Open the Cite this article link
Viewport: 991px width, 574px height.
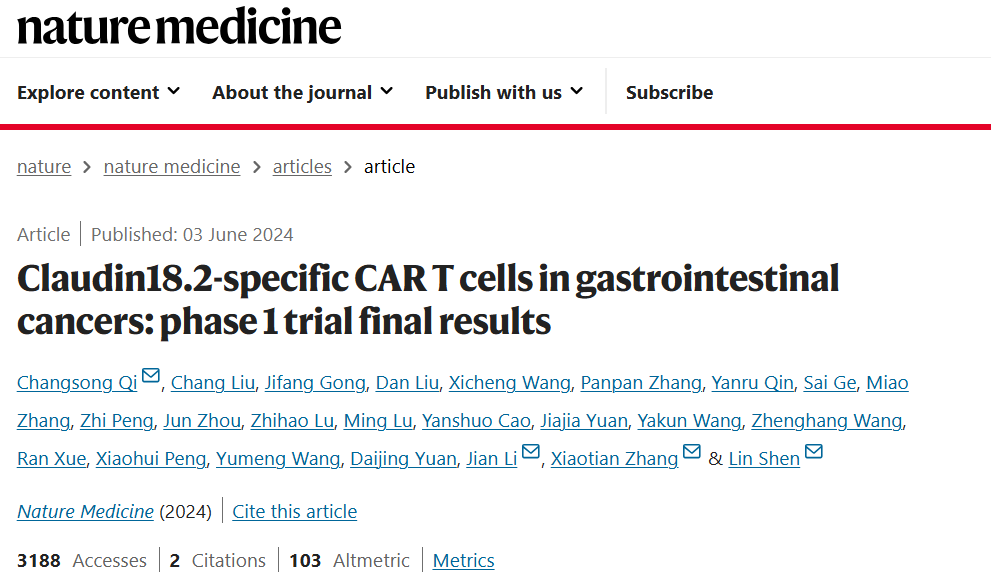[295, 511]
